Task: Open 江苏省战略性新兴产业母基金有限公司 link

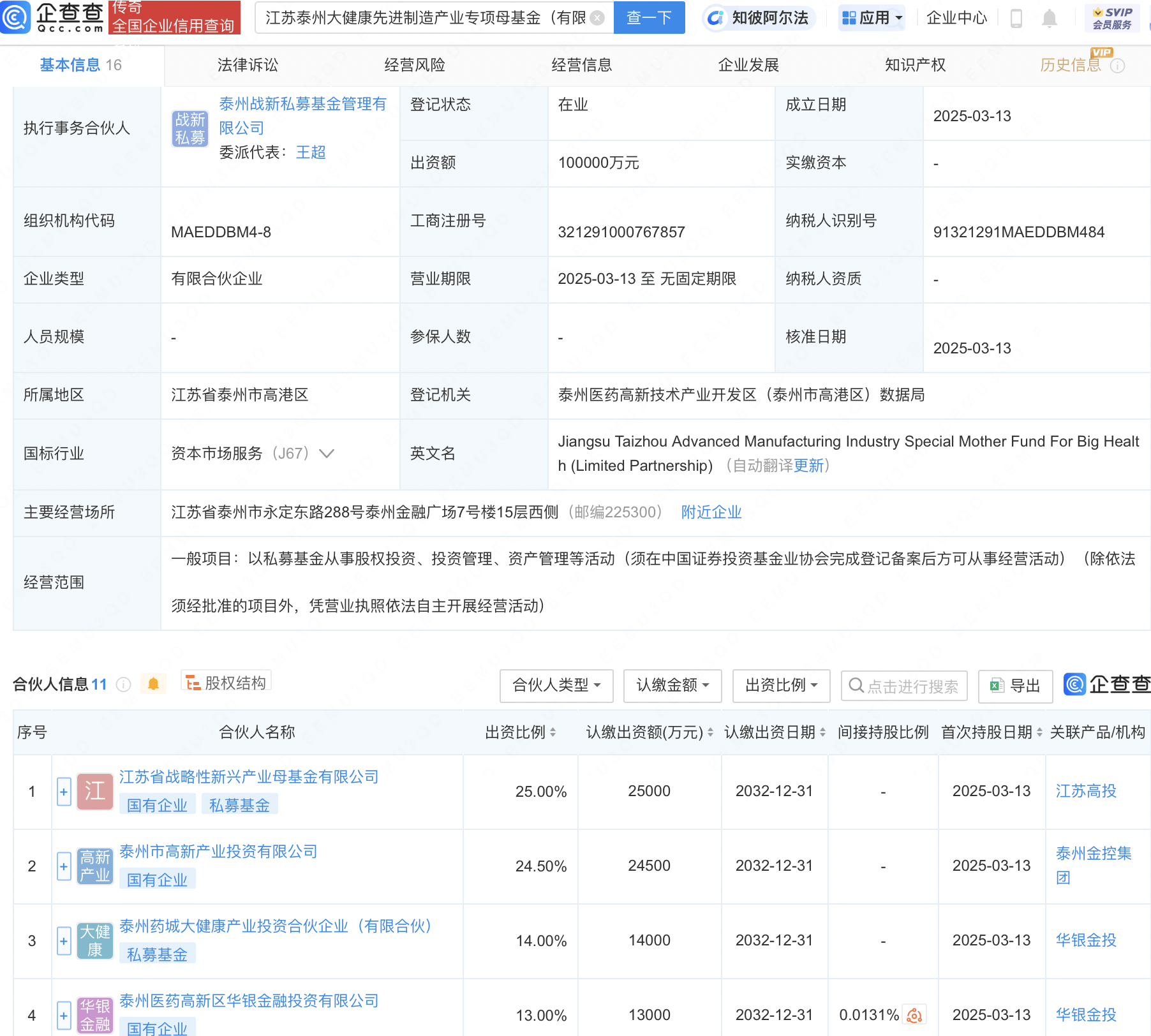Action: pyautogui.click(x=249, y=777)
